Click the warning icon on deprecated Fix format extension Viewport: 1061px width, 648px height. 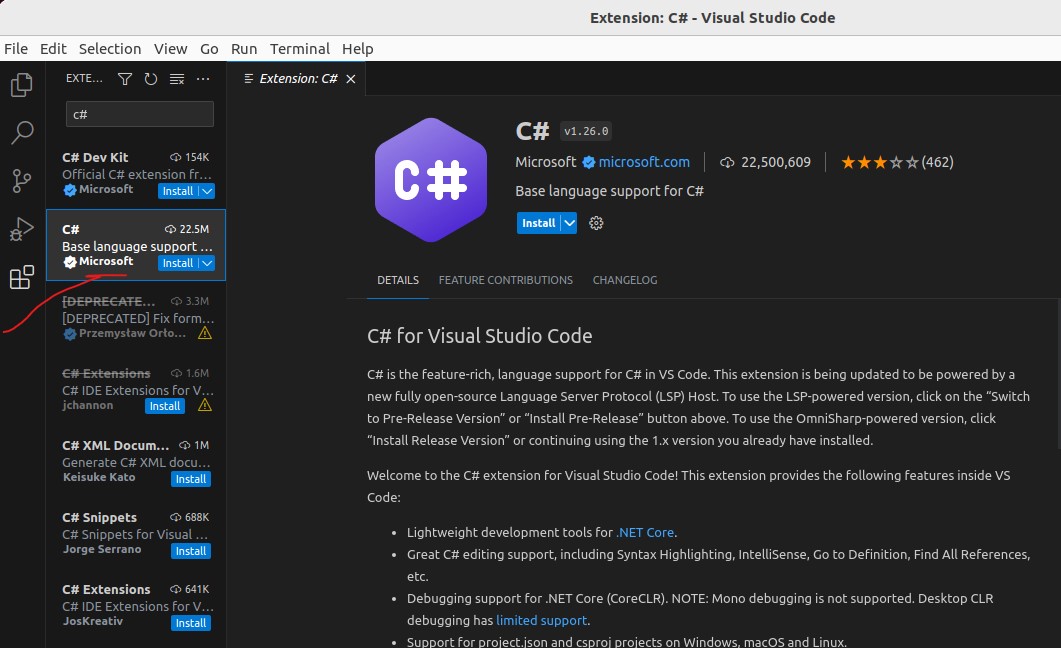tap(205, 333)
